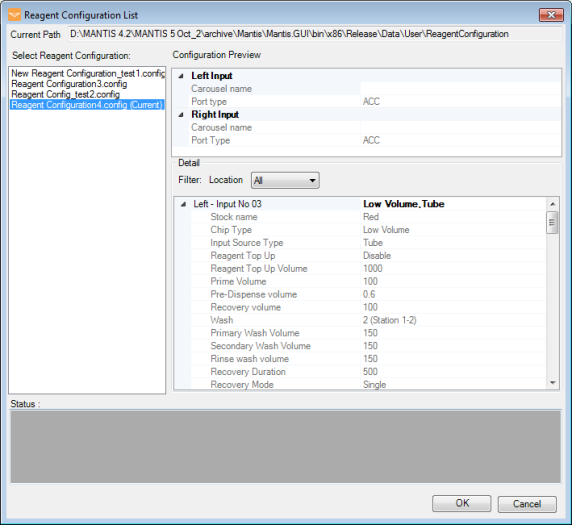Click the 0.6 pre-dispense value
This screenshot has width=572, height=525.
369,294
